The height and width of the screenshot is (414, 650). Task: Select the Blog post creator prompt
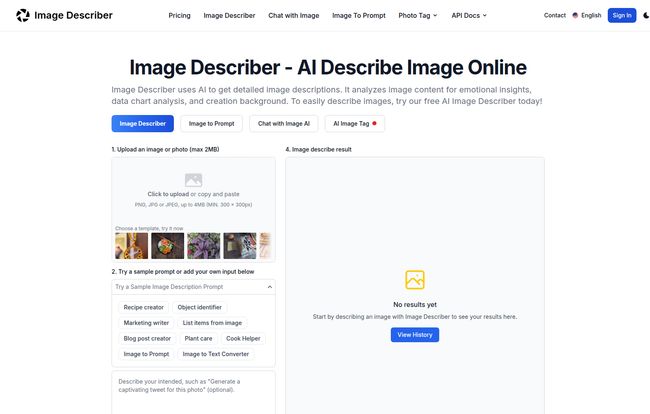[147, 339]
